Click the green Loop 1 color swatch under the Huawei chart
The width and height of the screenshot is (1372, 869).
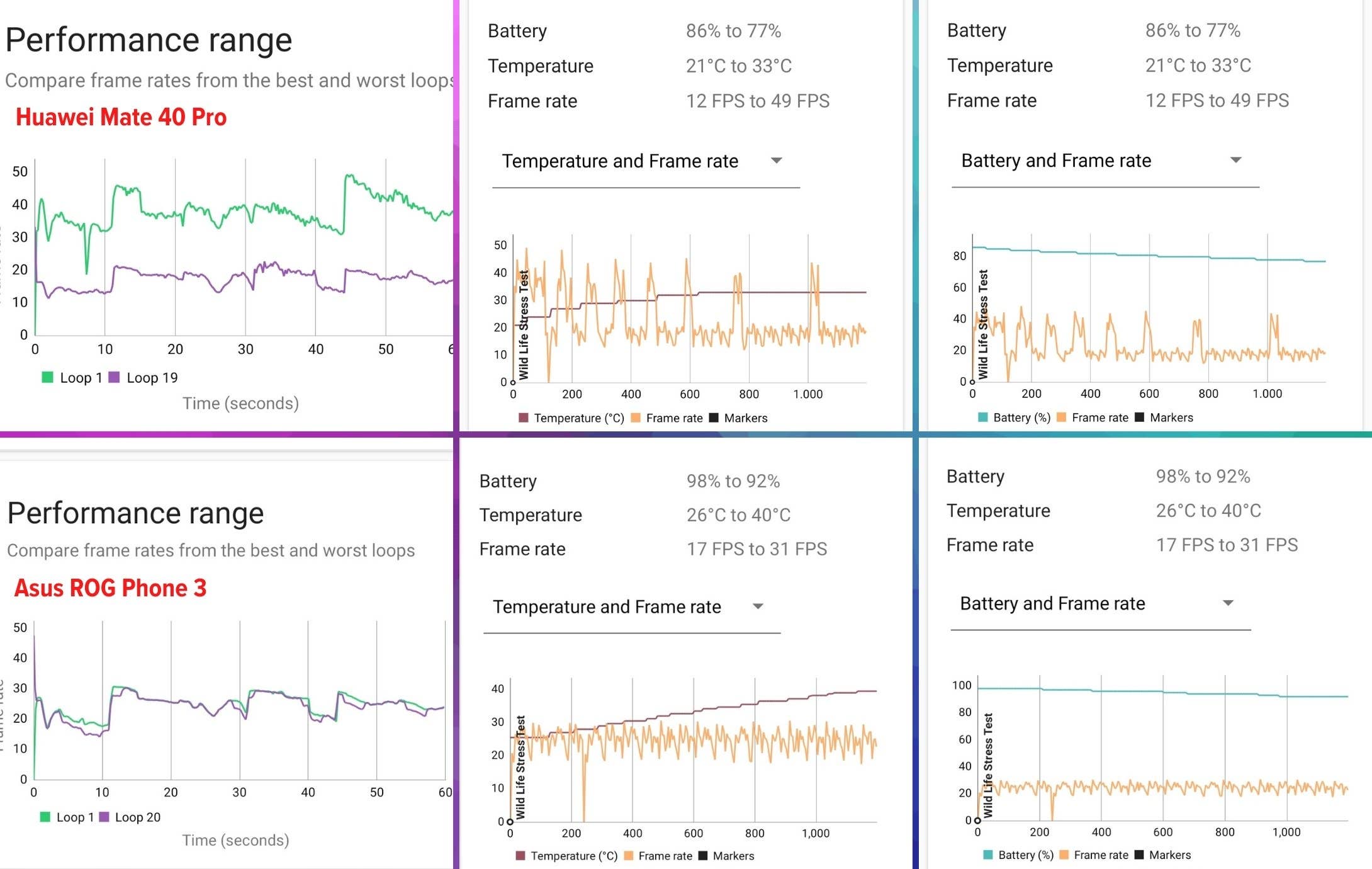coord(47,377)
